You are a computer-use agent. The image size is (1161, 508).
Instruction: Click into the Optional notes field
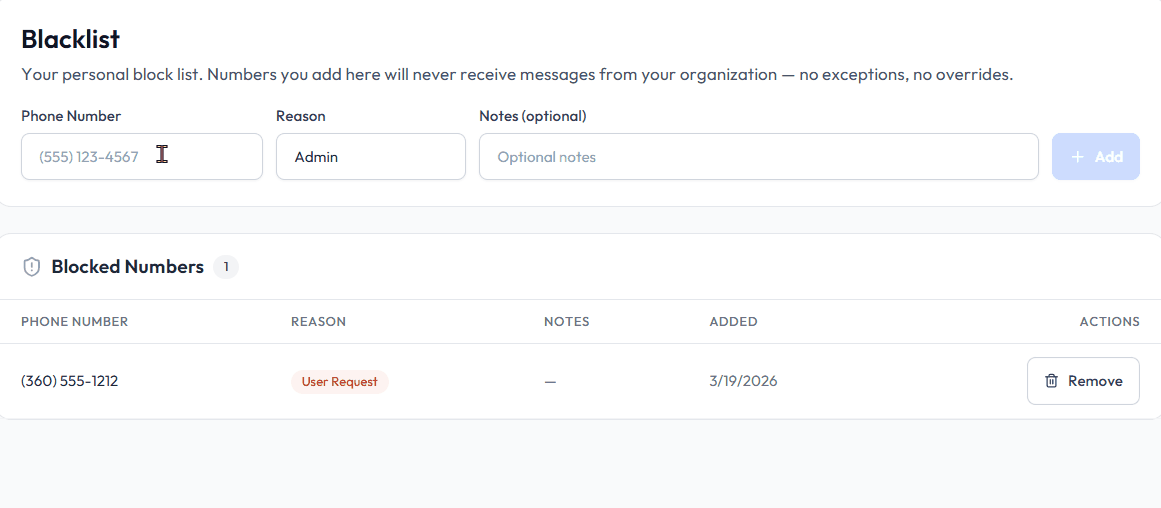(x=758, y=157)
